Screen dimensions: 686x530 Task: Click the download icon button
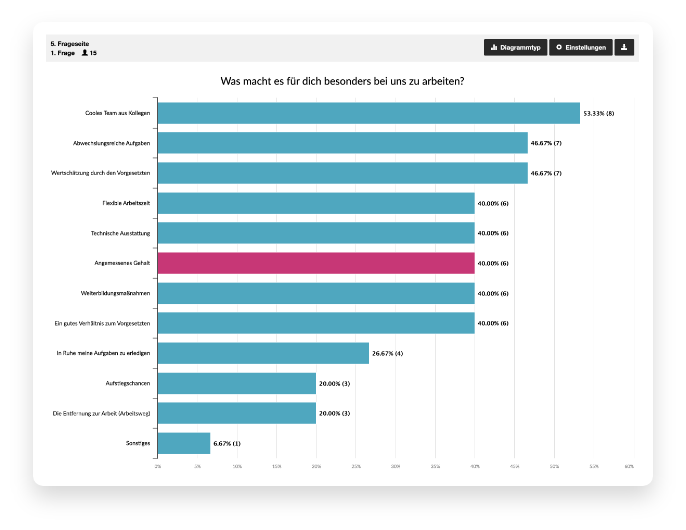point(624,47)
